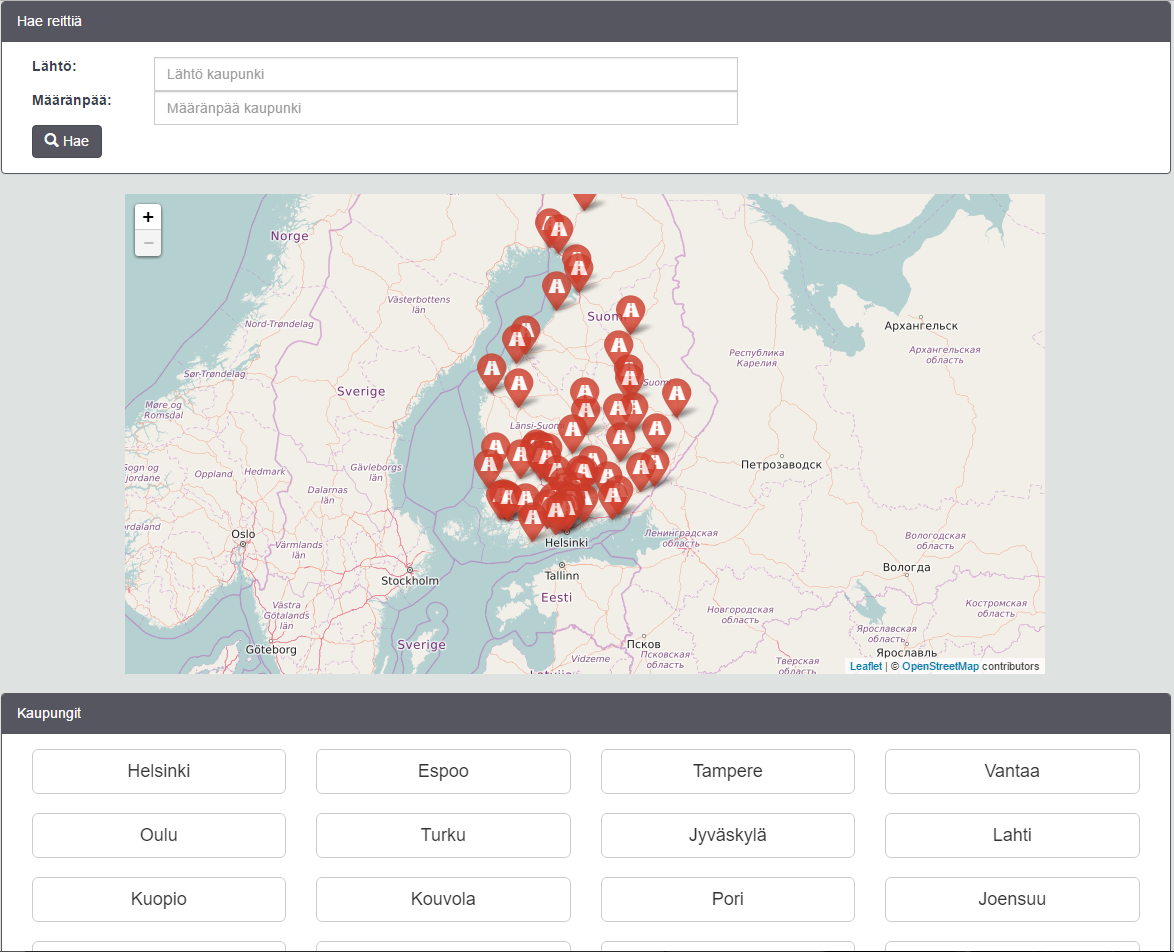Select the Espoo city button
Screen dimensions: 1174x952
tap(443, 771)
